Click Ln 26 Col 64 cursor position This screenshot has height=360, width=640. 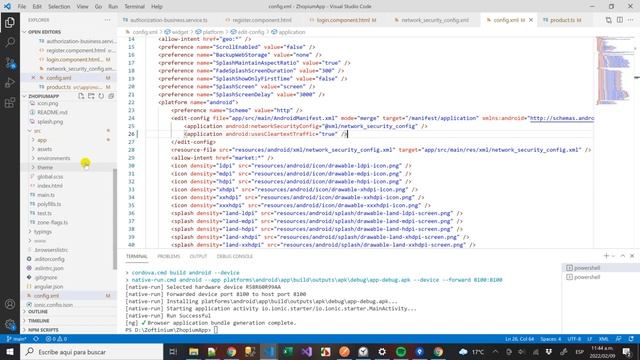coord(519,339)
